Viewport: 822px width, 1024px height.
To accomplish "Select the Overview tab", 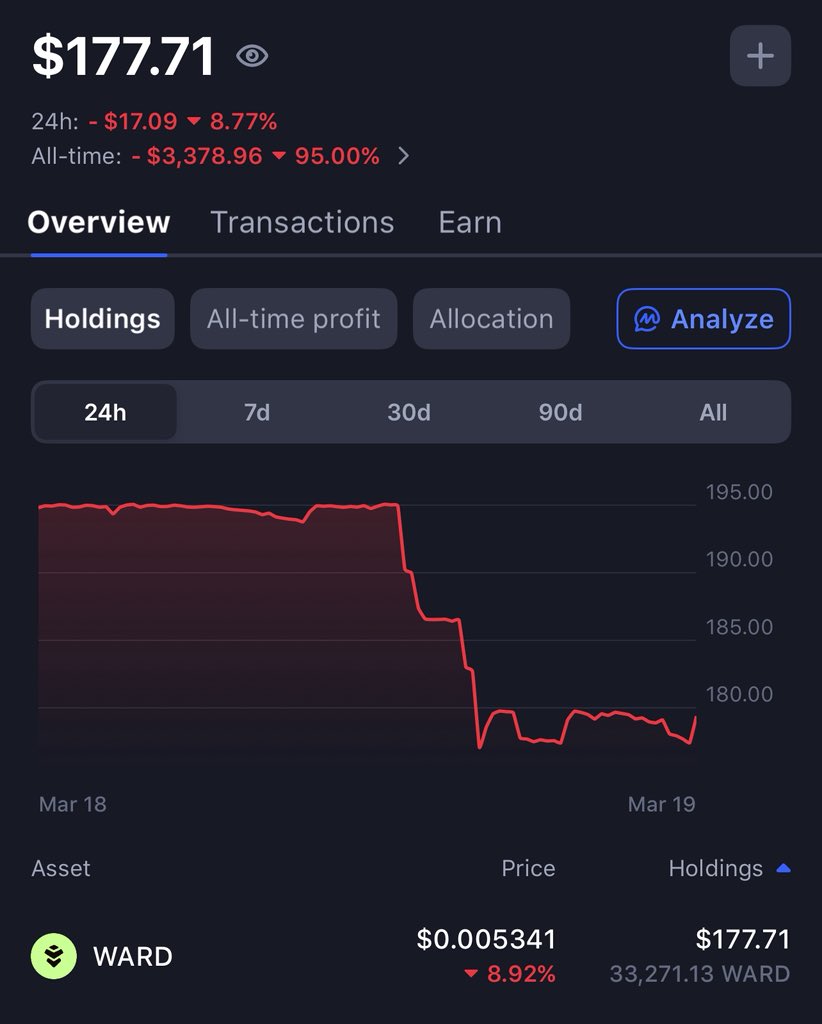I will pos(99,222).
